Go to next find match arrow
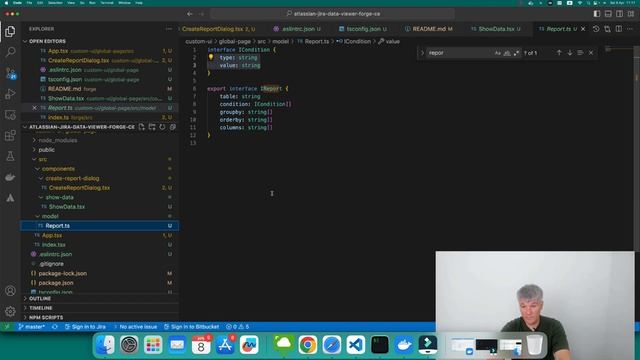This screenshot has height=360, width=640. 570,53
